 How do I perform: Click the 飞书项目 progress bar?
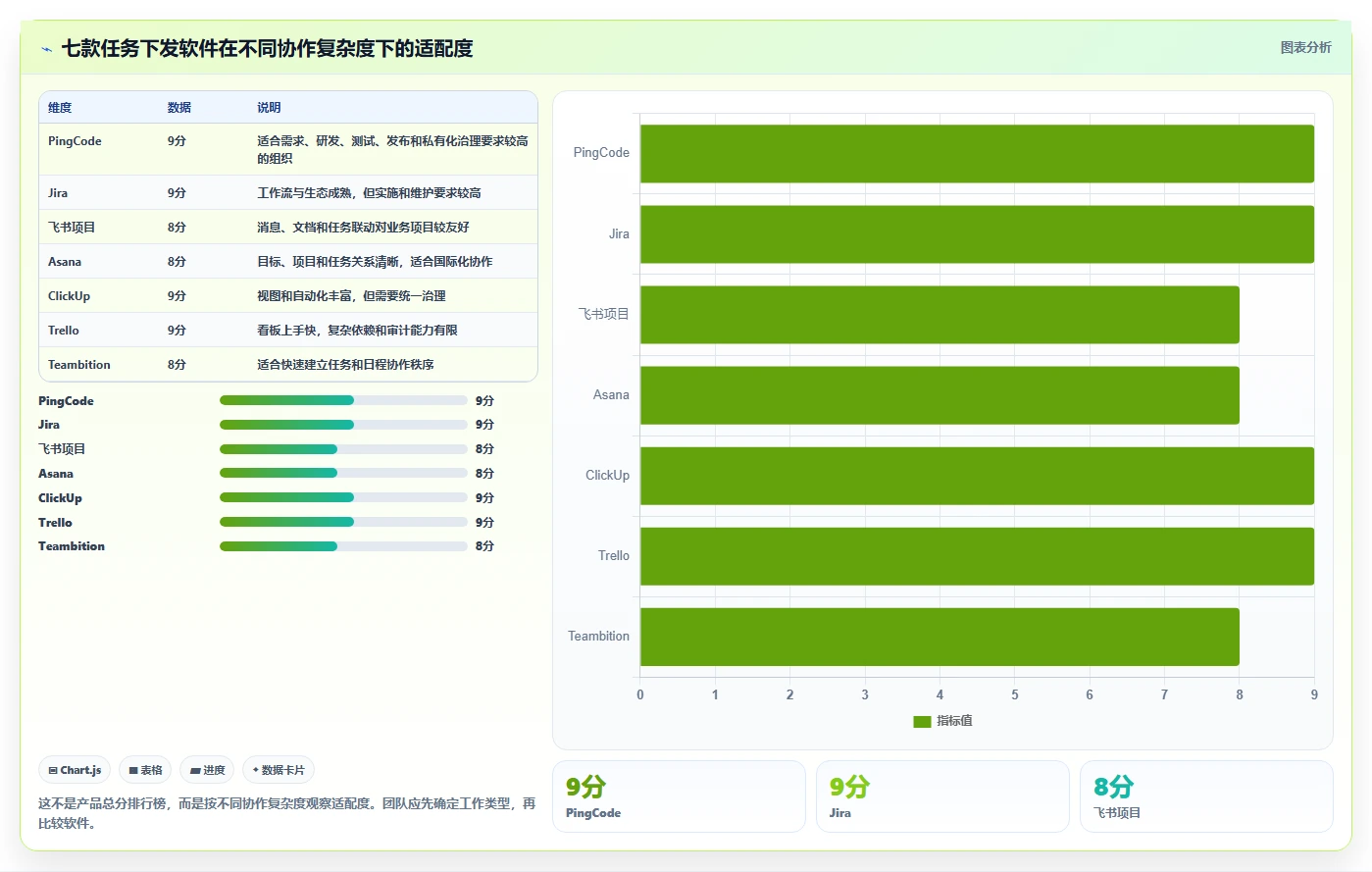(x=343, y=449)
